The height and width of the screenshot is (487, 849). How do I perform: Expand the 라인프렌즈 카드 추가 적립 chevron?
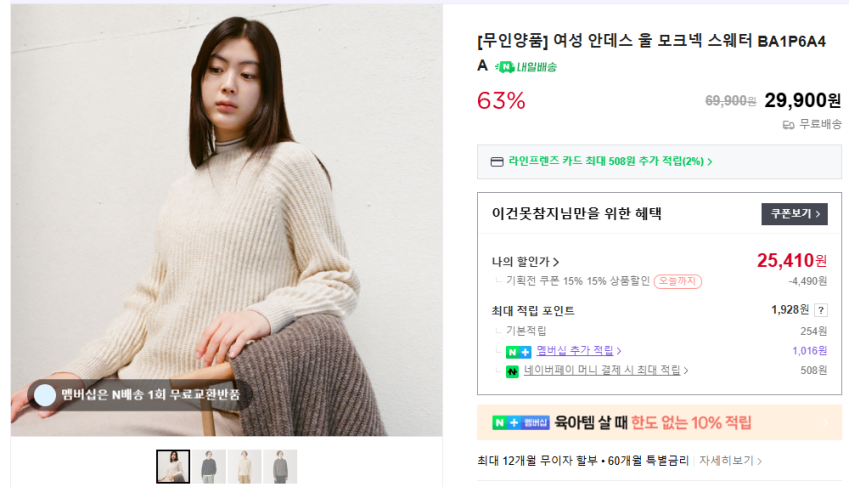coord(710,161)
